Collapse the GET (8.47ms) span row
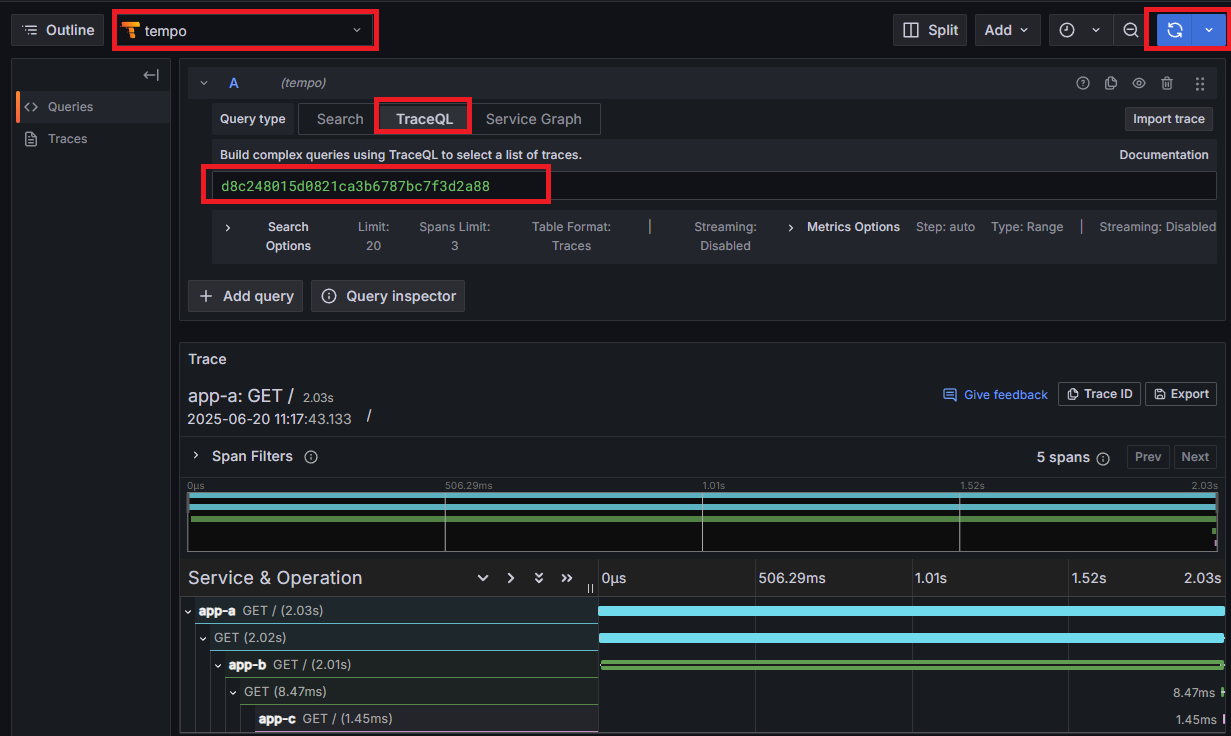The width and height of the screenshot is (1231, 736). point(234,692)
